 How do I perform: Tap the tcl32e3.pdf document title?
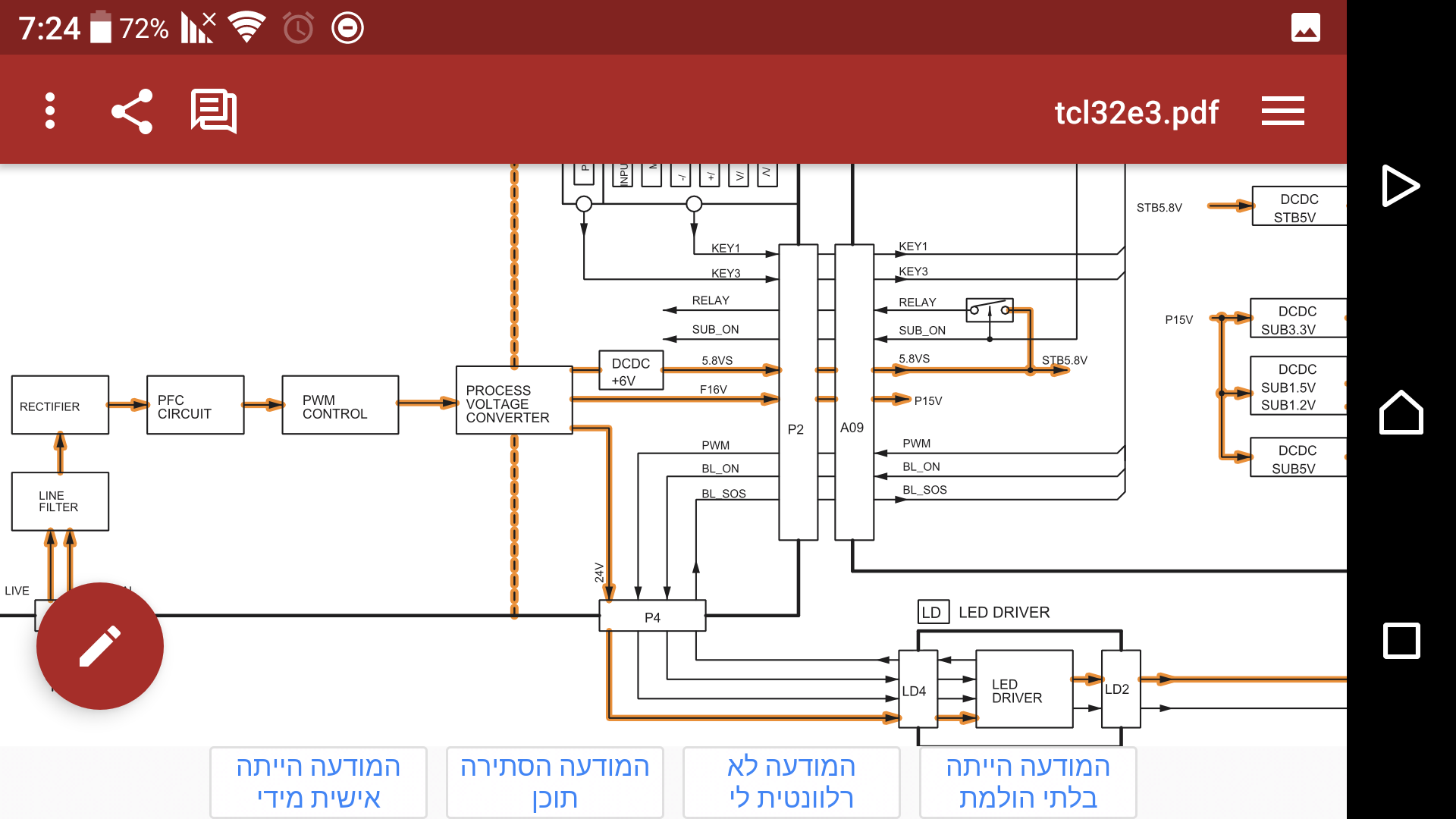tap(1136, 112)
